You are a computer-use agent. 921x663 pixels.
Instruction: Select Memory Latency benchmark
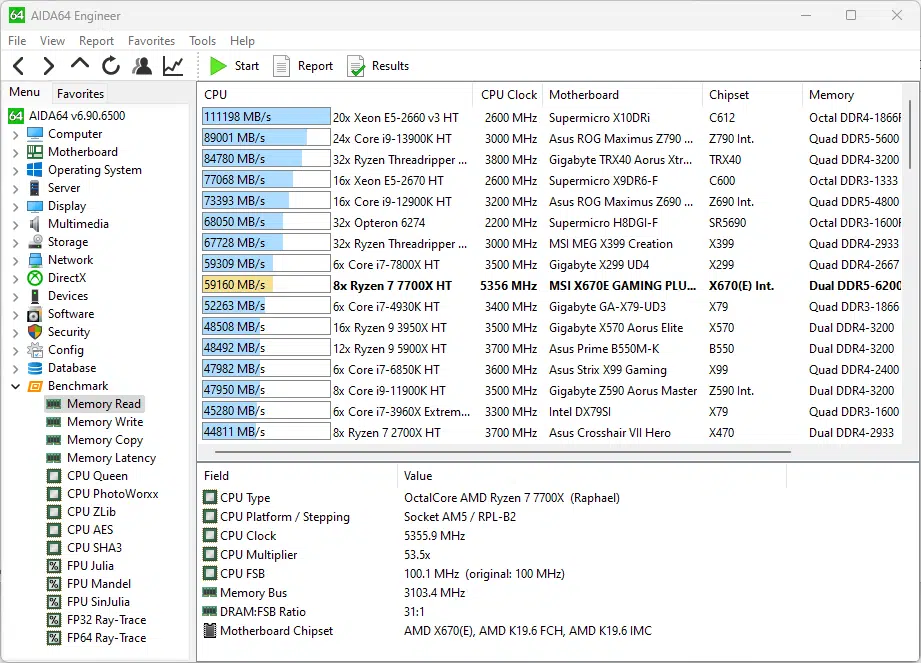[111, 458]
